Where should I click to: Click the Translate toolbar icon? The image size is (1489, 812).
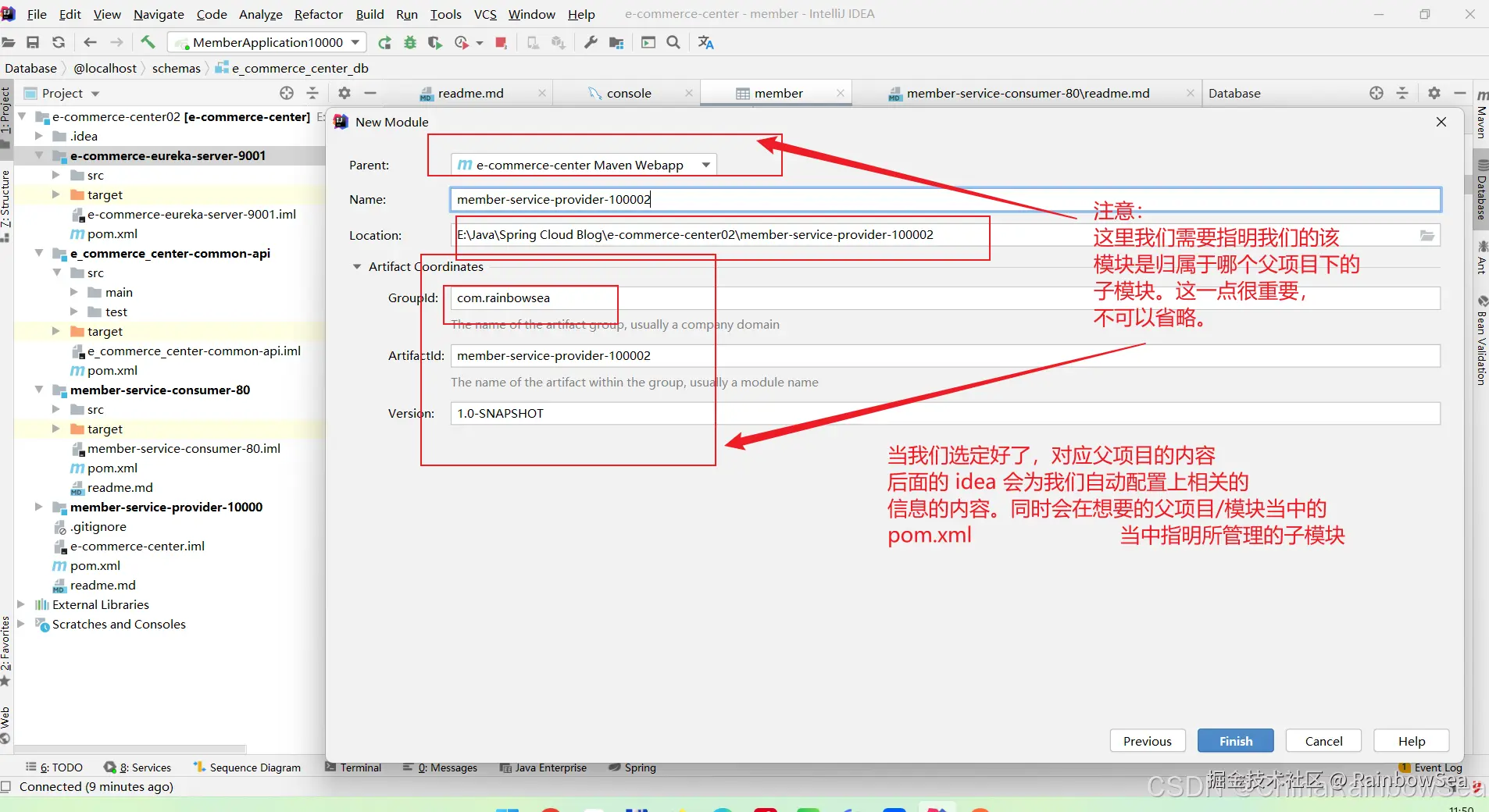click(706, 42)
